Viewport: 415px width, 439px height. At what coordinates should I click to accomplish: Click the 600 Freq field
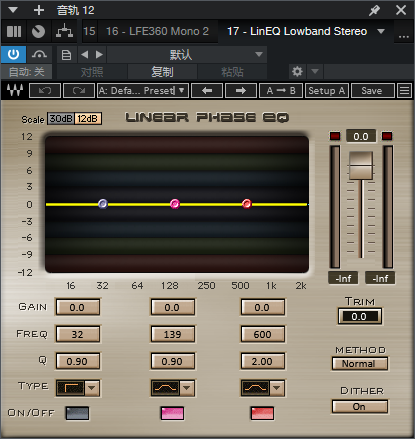[x=262, y=334]
